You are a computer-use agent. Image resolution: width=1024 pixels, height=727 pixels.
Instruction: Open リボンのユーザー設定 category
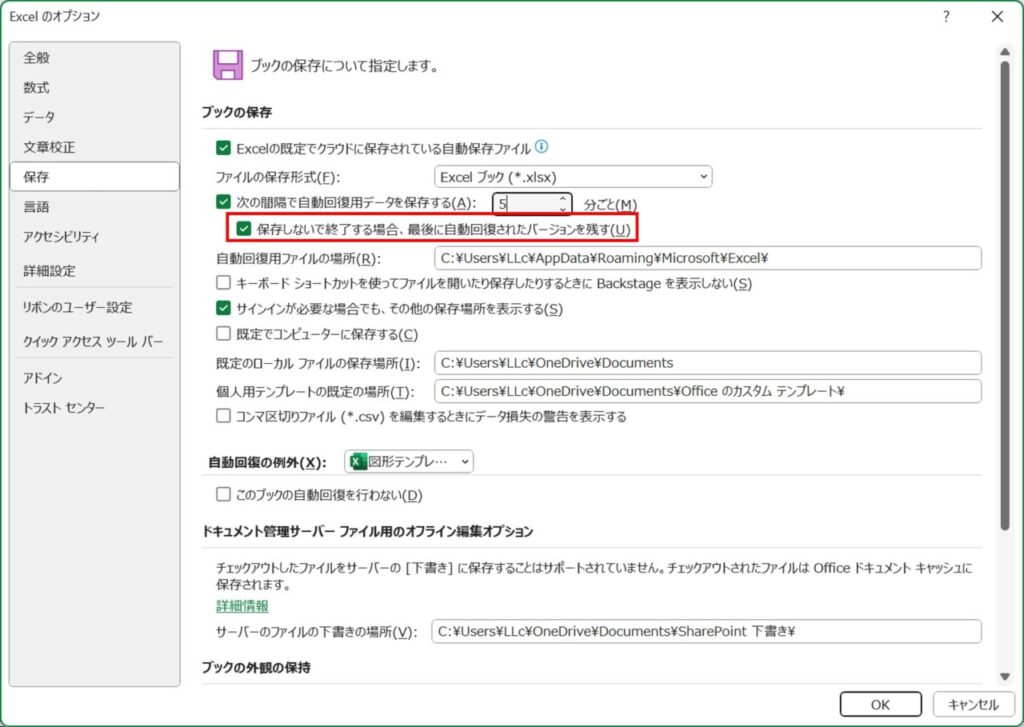[x=95, y=307]
